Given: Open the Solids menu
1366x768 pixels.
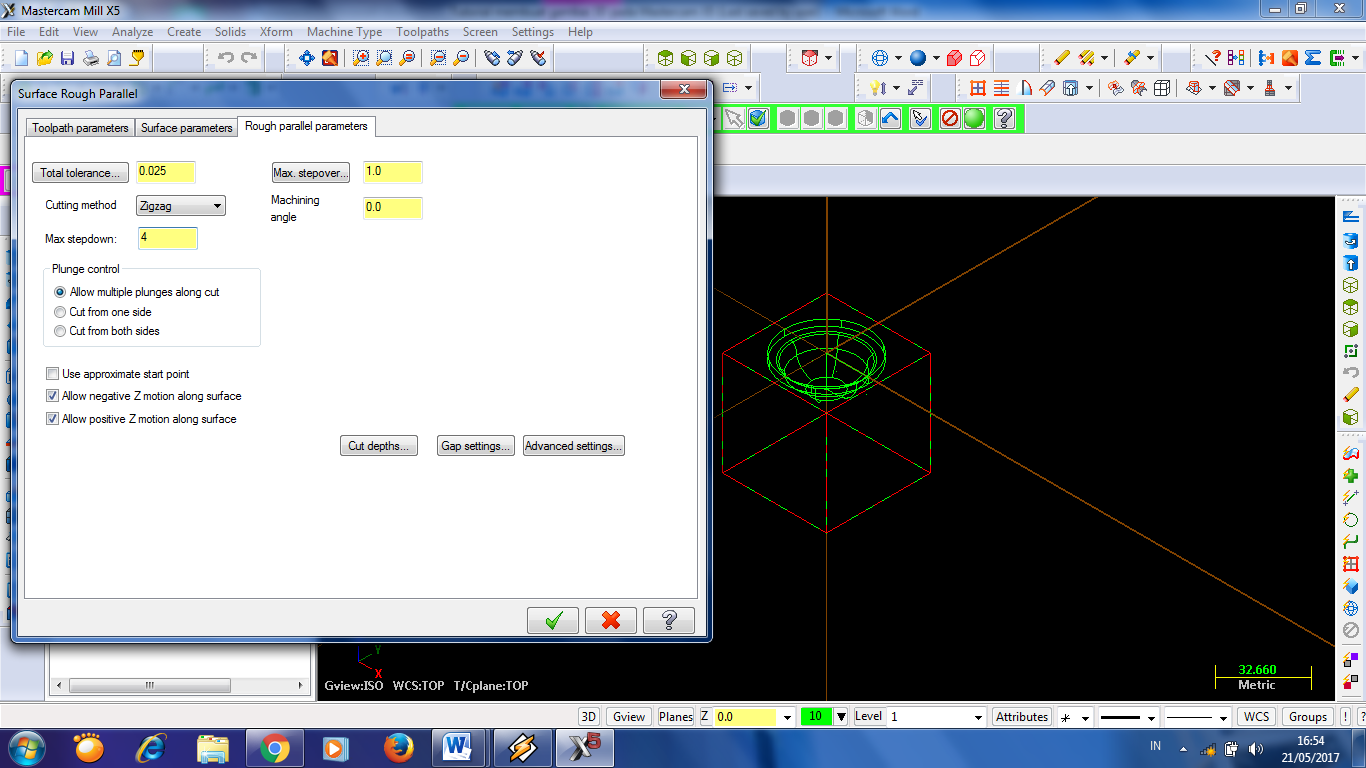Looking at the screenshot, I should [x=230, y=32].
